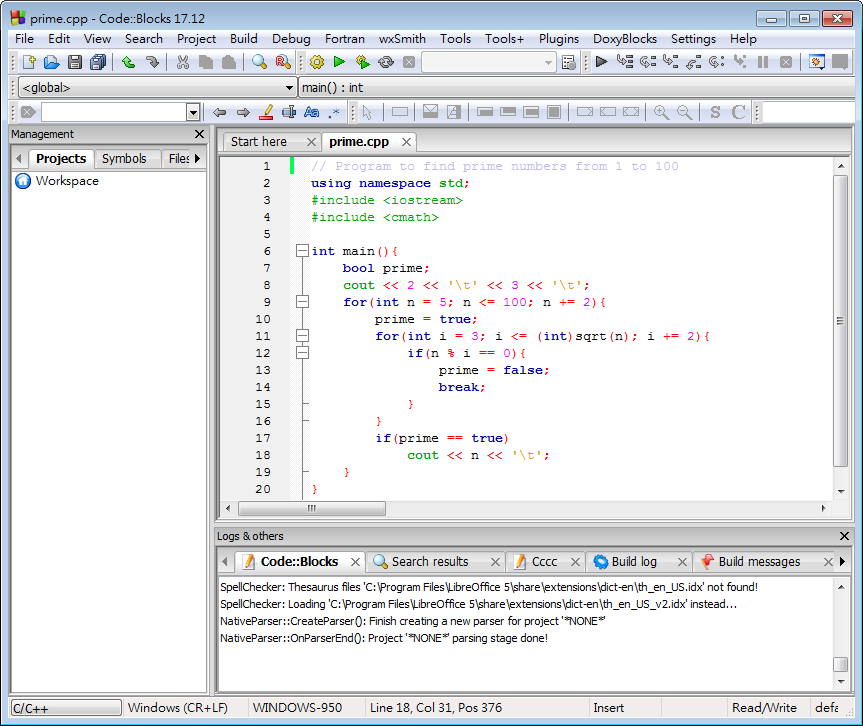Click the Zoom In magnifier icon
863x726 pixels.
661,112
